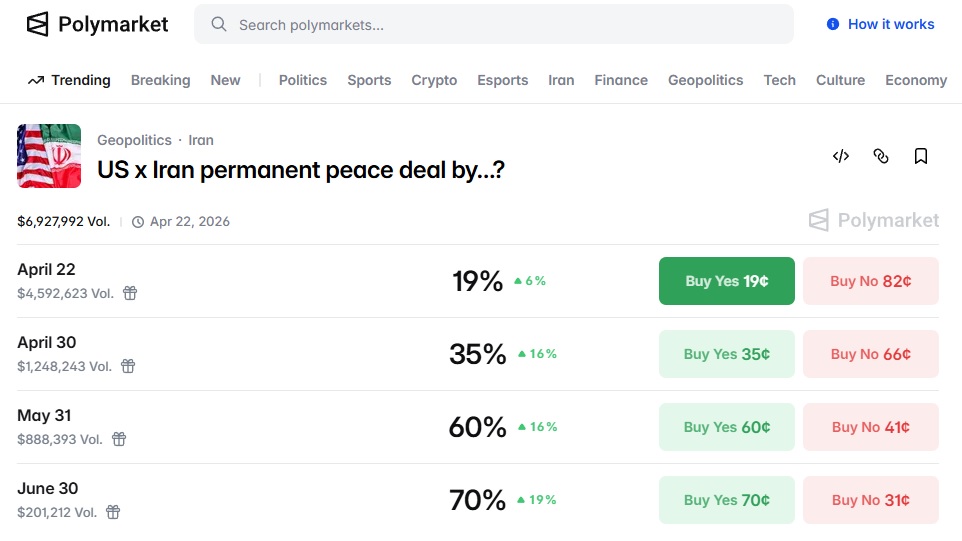Bookmark this market

pyautogui.click(x=921, y=156)
